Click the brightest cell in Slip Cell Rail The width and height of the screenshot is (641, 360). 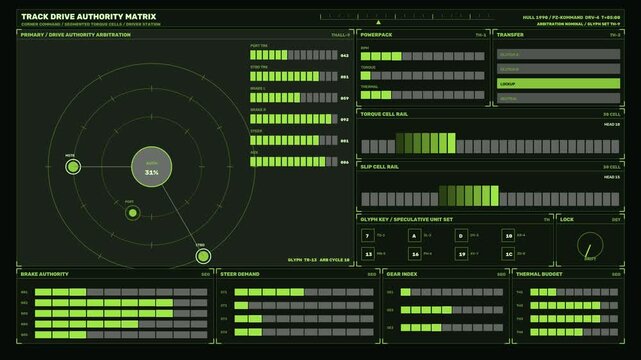[x=494, y=196]
